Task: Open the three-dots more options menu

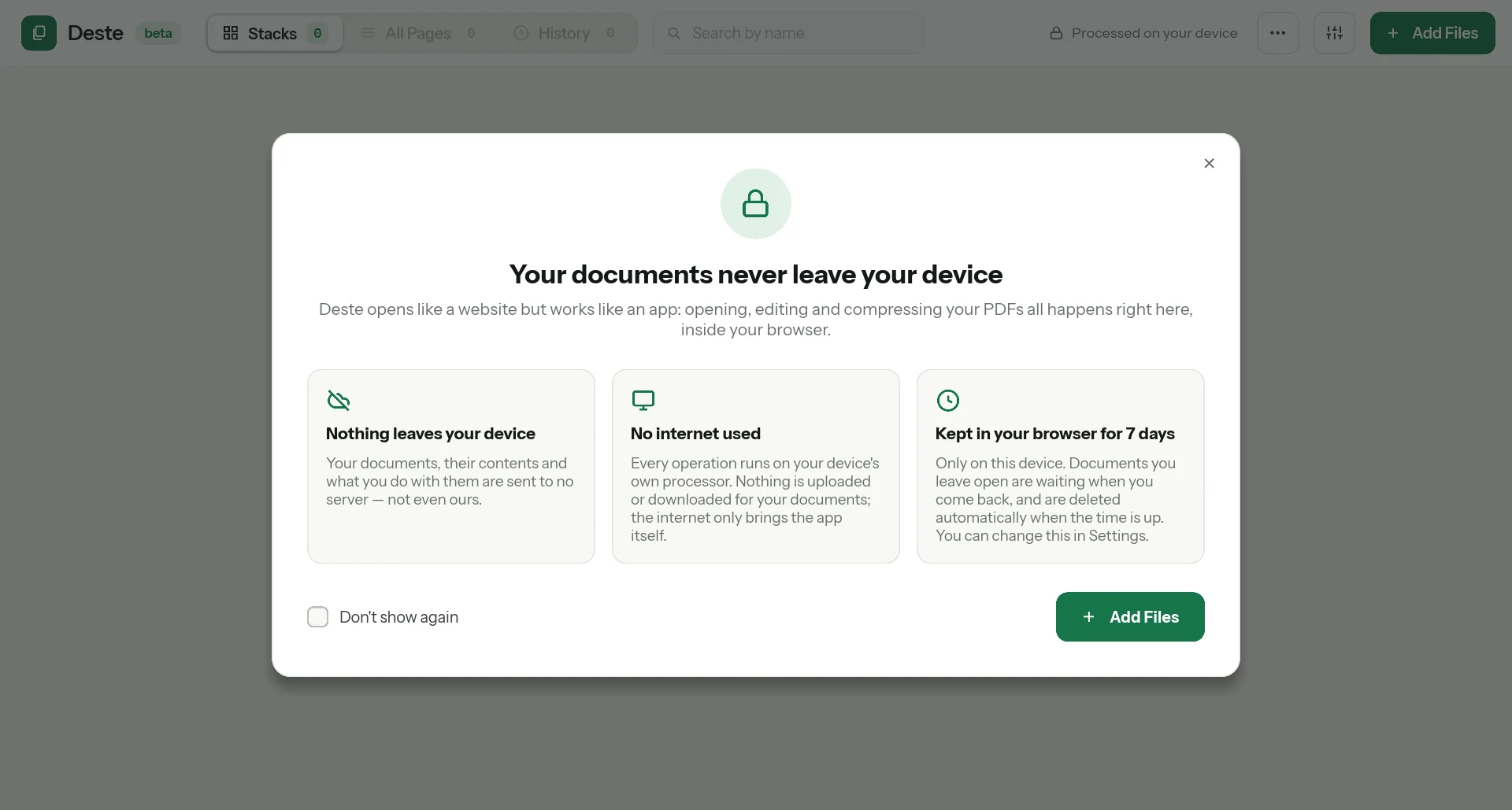Action: pos(1277,33)
